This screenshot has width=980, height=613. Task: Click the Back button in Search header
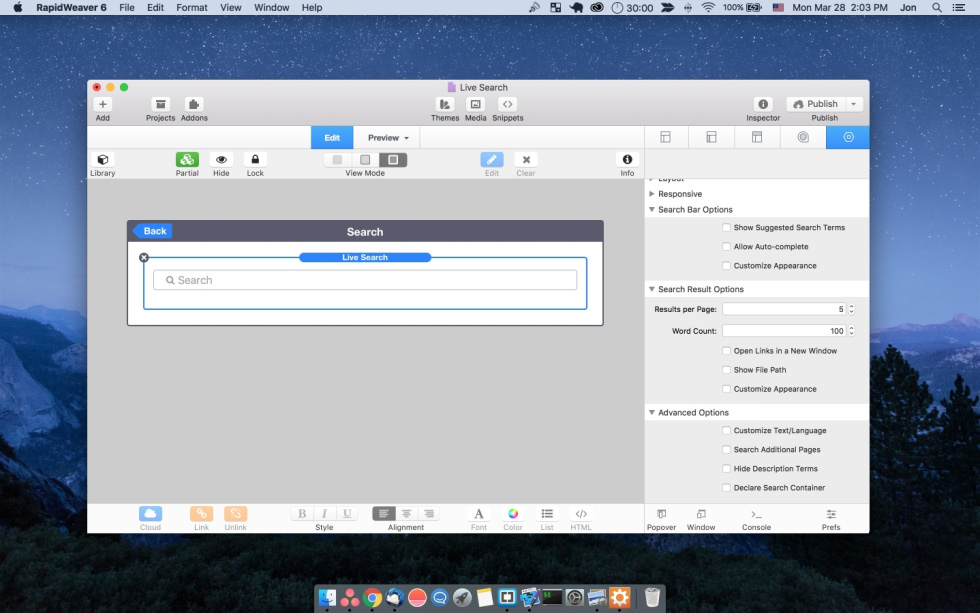coord(153,231)
